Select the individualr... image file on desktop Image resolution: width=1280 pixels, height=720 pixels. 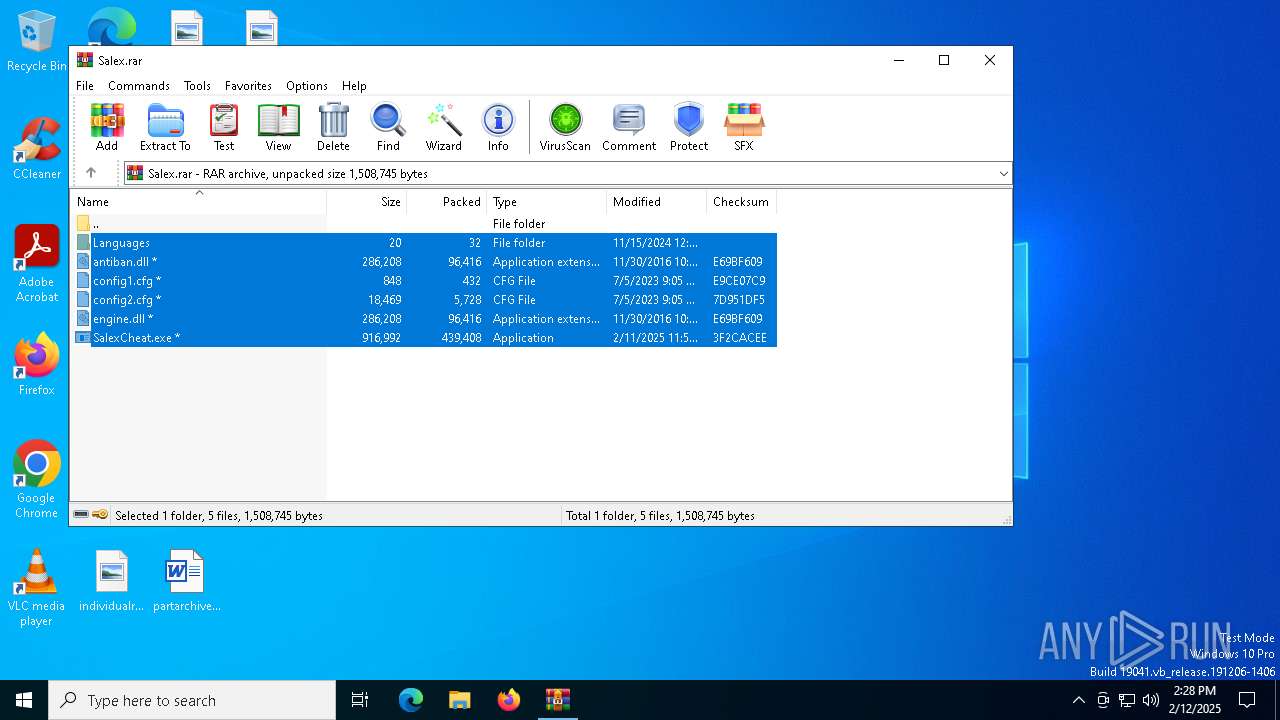[x=111, y=580]
